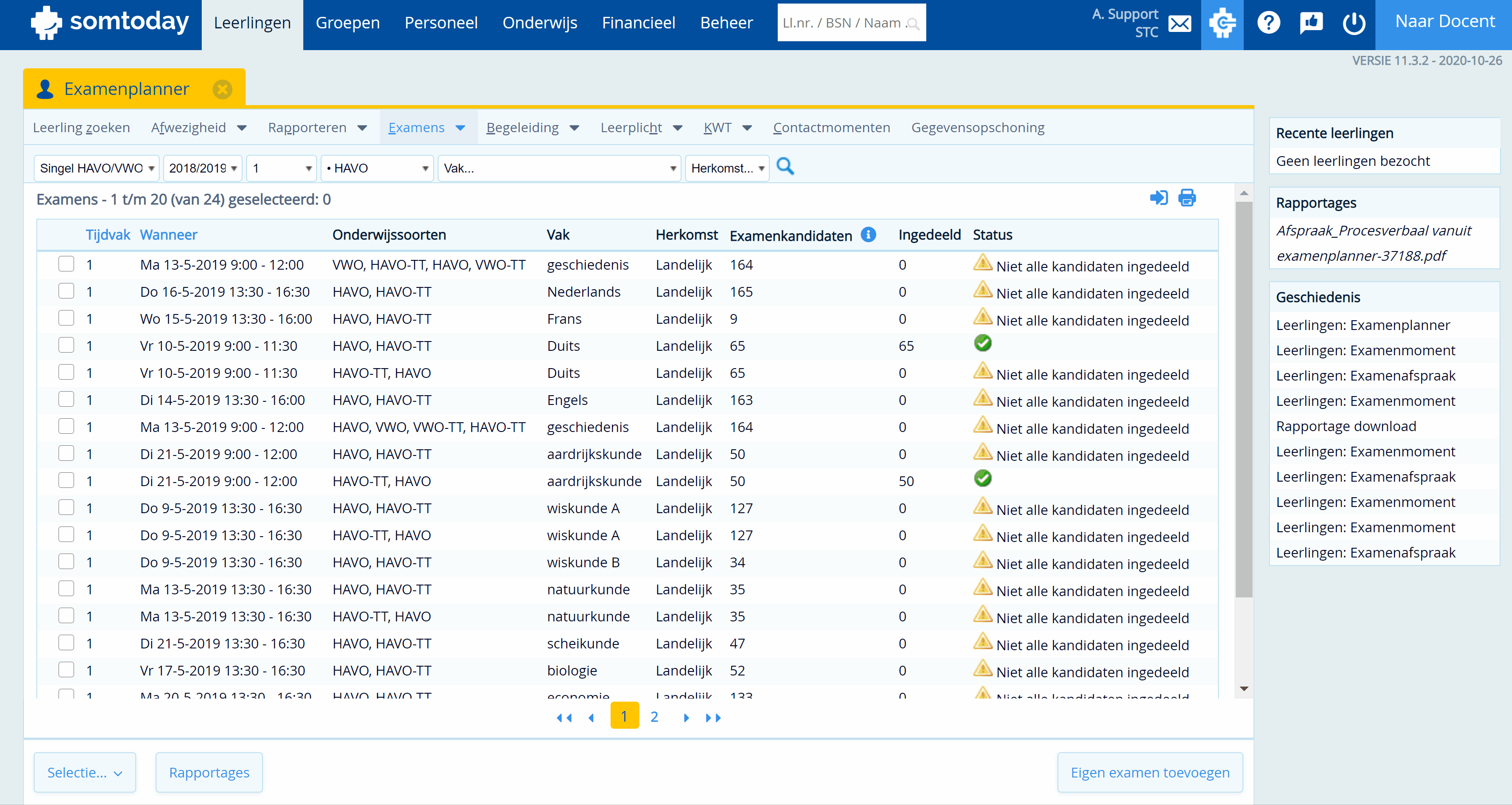
Task: Click warning icon in wiskunde B row
Action: click(x=982, y=561)
